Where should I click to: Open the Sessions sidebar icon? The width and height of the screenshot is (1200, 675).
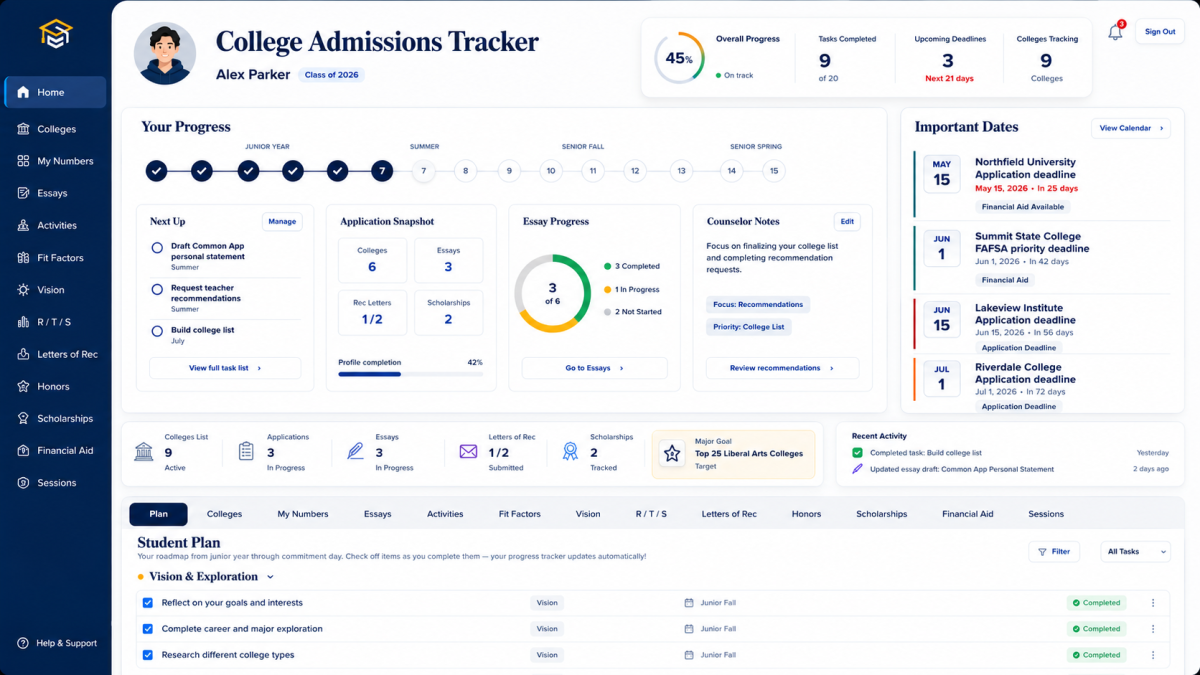click(23, 483)
